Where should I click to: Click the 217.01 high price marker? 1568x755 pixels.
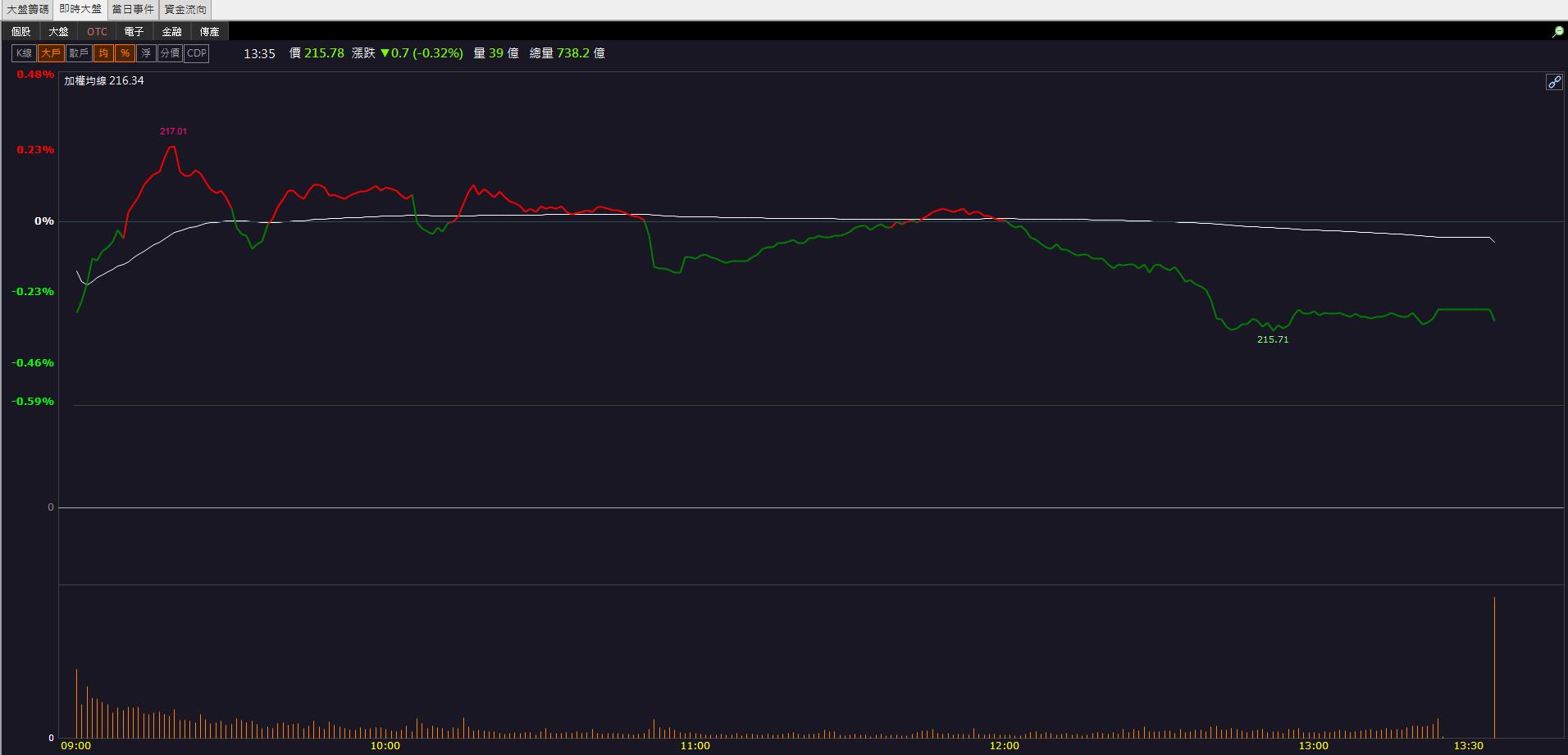[x=174, y=131]
